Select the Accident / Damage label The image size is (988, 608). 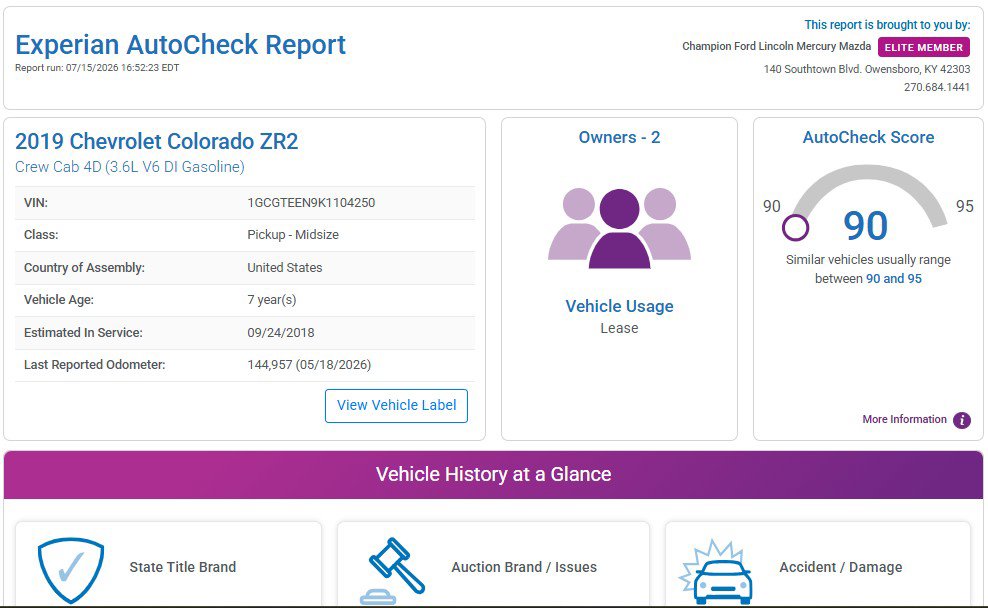point(841,567)
